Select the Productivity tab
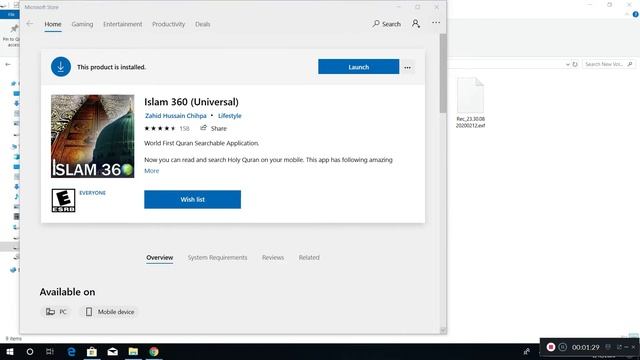 [x=168, y=24]
